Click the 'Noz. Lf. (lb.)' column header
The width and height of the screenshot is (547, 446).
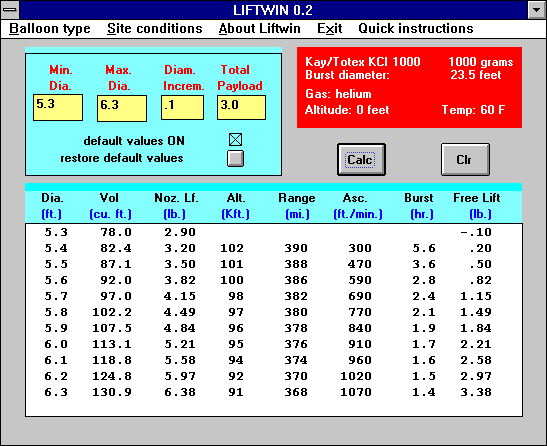click(x=176, y=206)
